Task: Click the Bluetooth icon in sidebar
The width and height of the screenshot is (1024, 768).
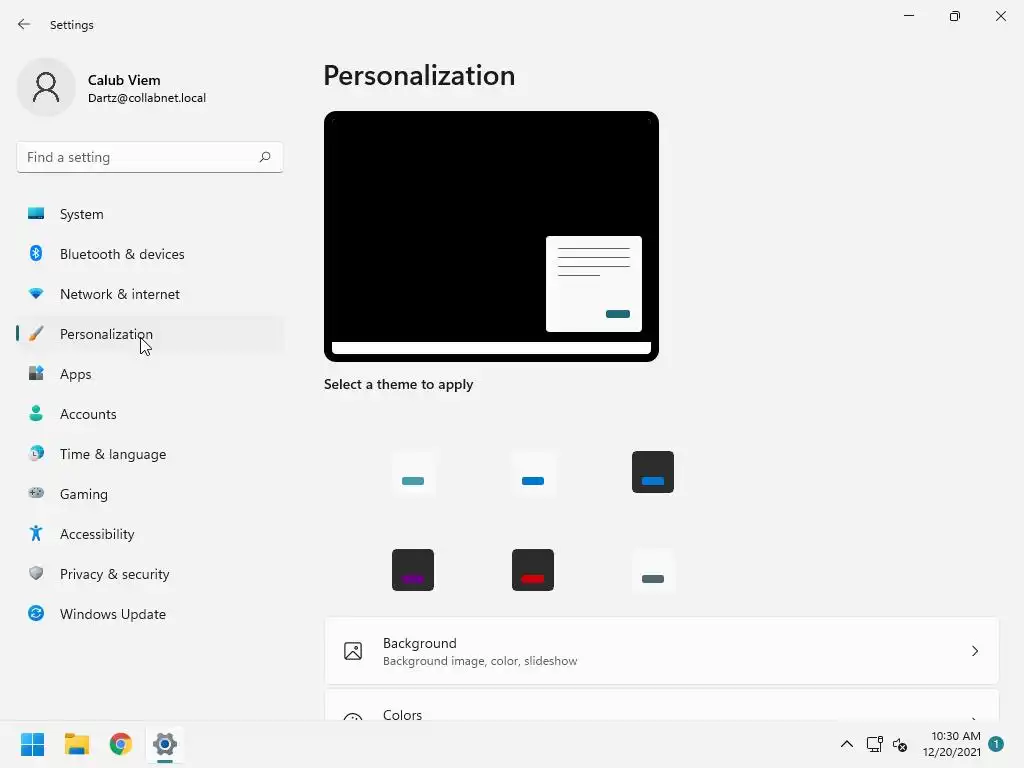Action: tap(36, 253)
